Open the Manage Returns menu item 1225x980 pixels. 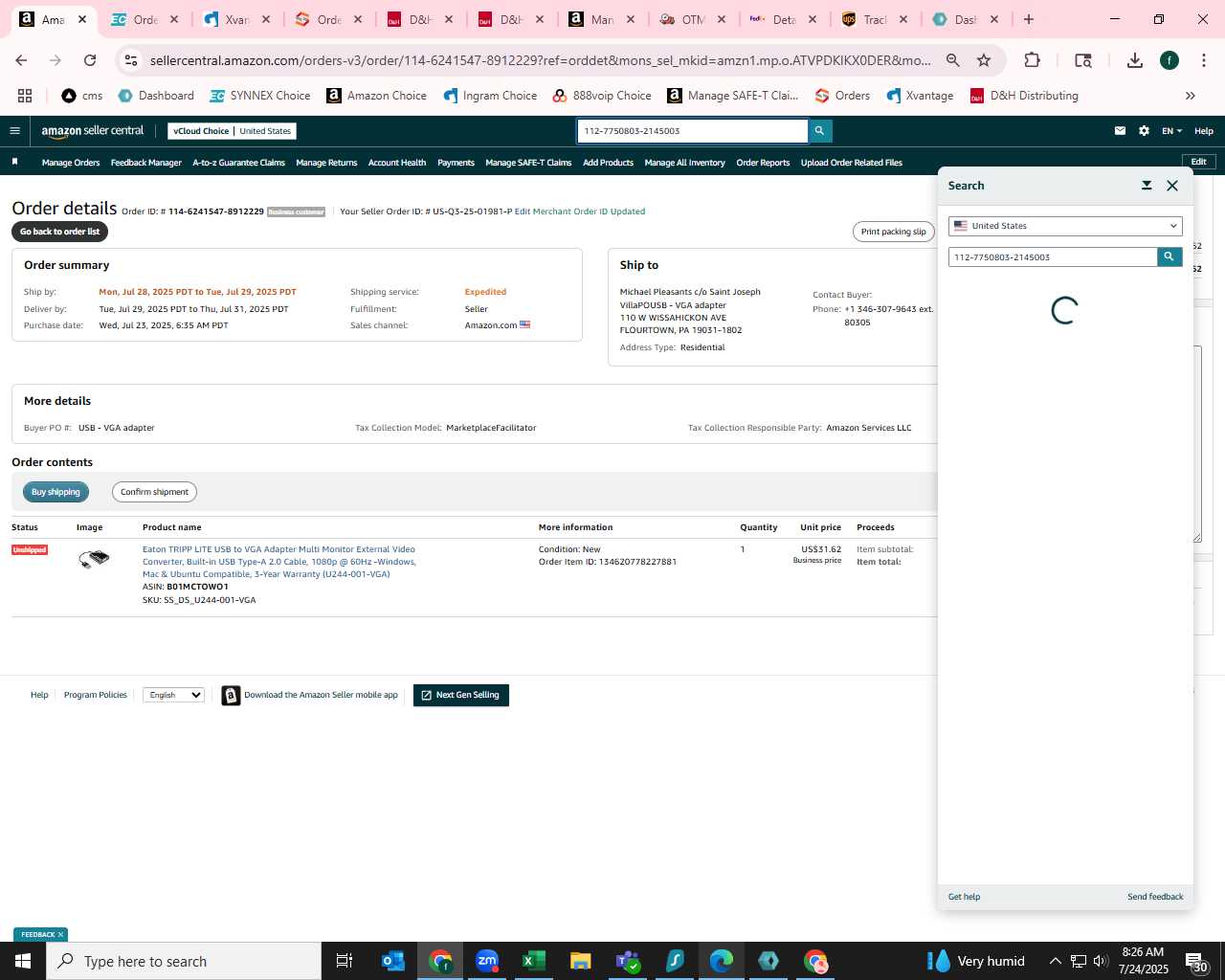[326, 163]
